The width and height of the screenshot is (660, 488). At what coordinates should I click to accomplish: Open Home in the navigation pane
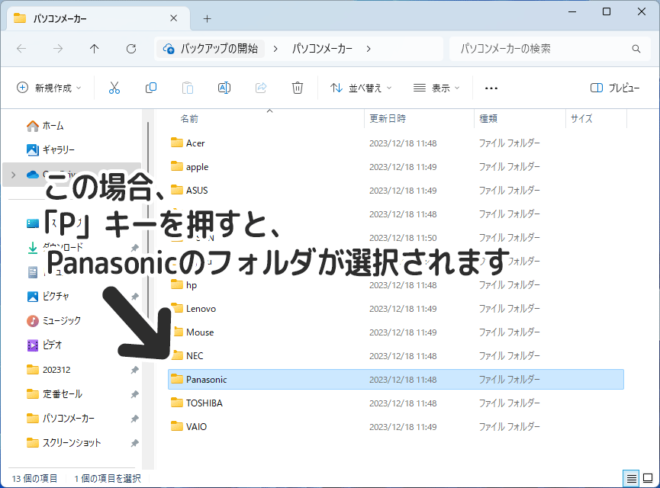click(45, 125)
